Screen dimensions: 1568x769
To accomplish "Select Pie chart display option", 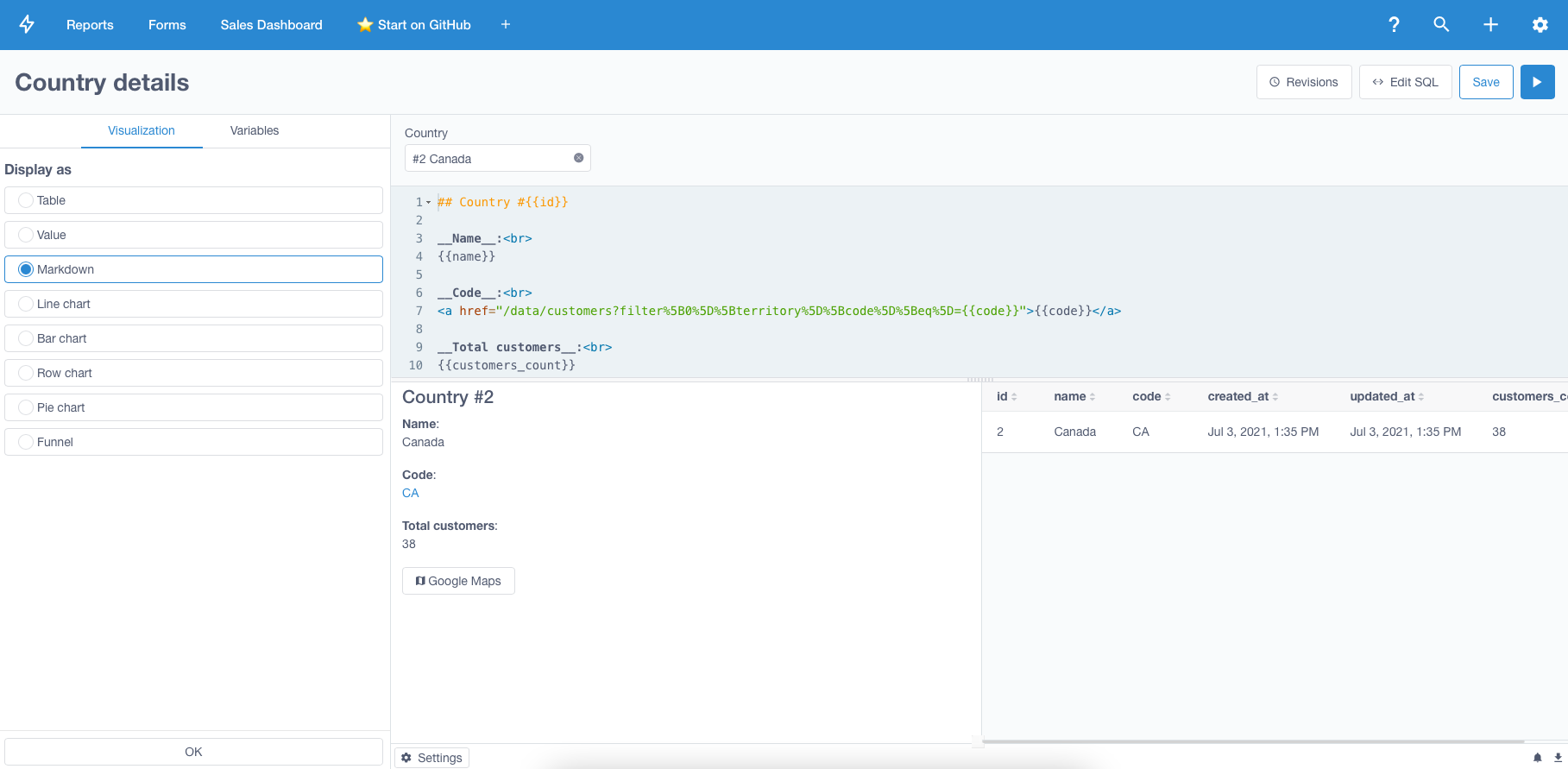I will coord(193,407).
